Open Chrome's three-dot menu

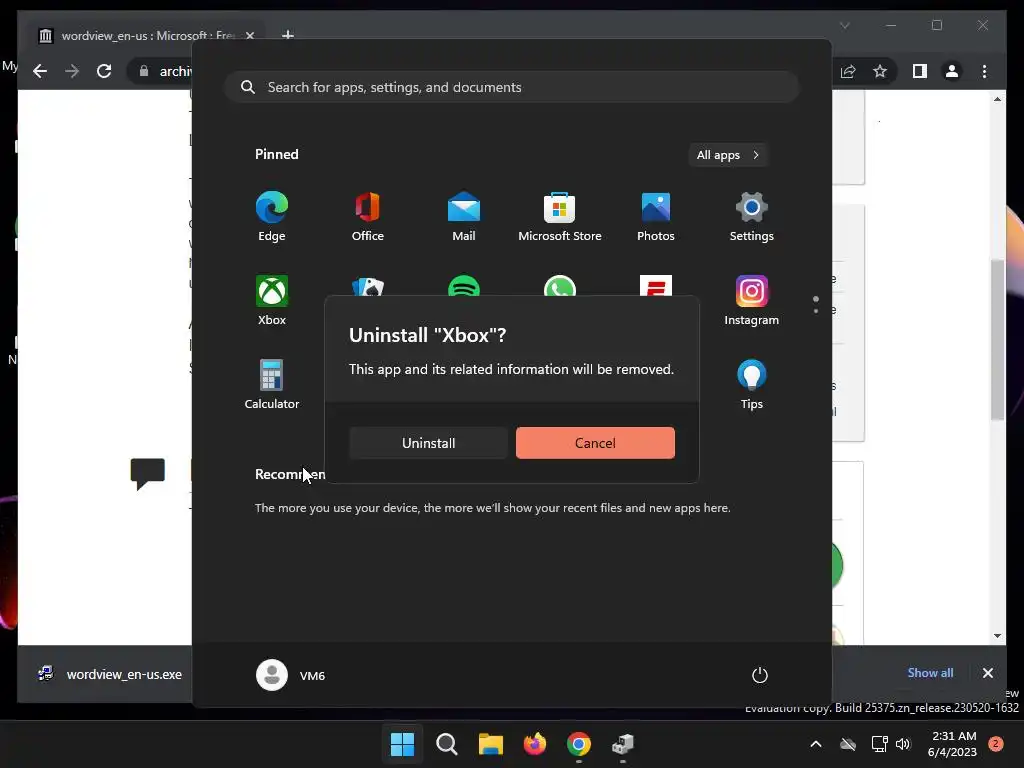click(984, 71)
